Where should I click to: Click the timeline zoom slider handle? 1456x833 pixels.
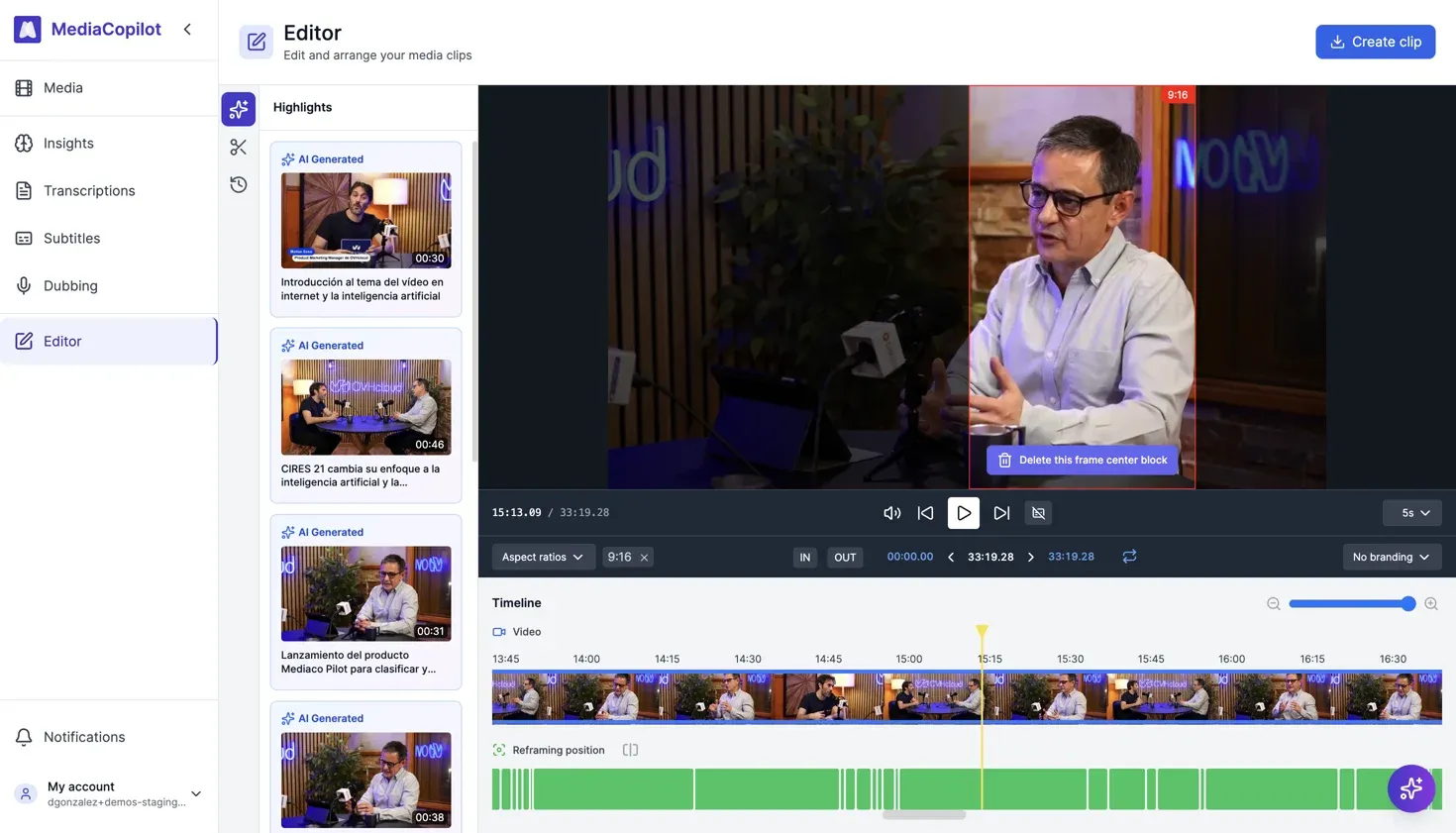[x=1408, y=604]
